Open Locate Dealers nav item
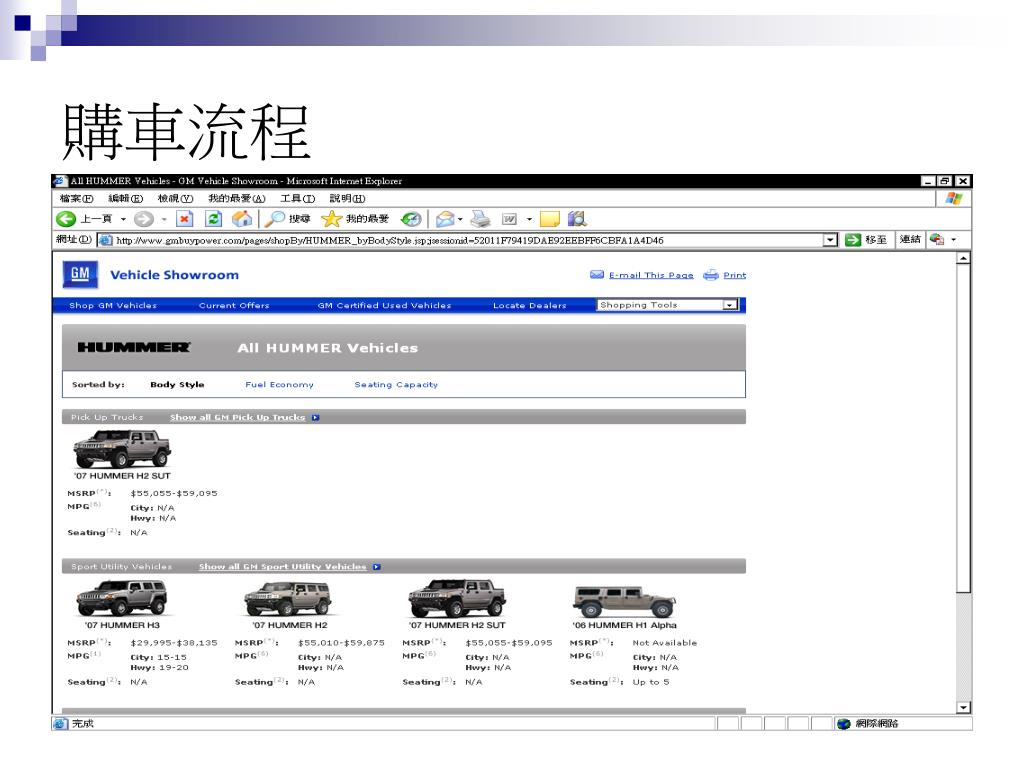 [530, 305]
